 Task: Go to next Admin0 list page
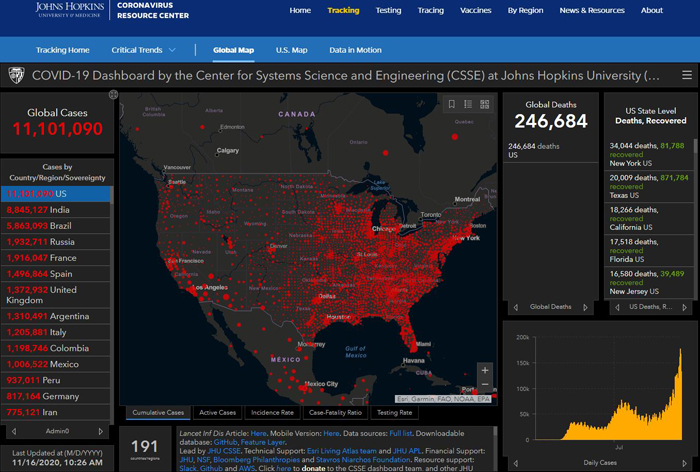coord(100,431)
